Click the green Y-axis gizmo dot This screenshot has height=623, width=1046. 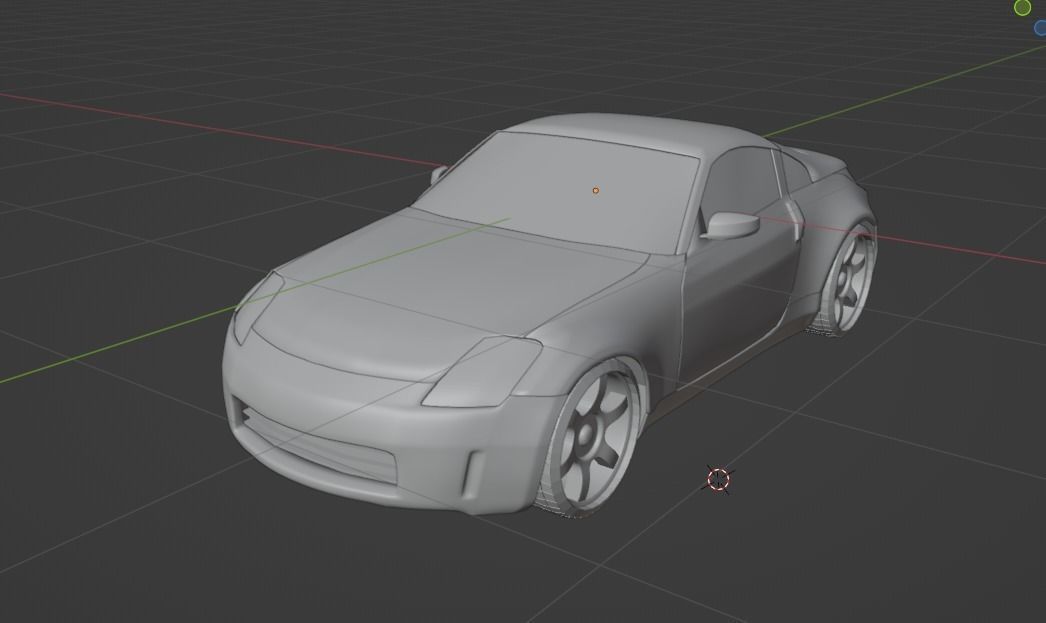[x=1022, y=8]
